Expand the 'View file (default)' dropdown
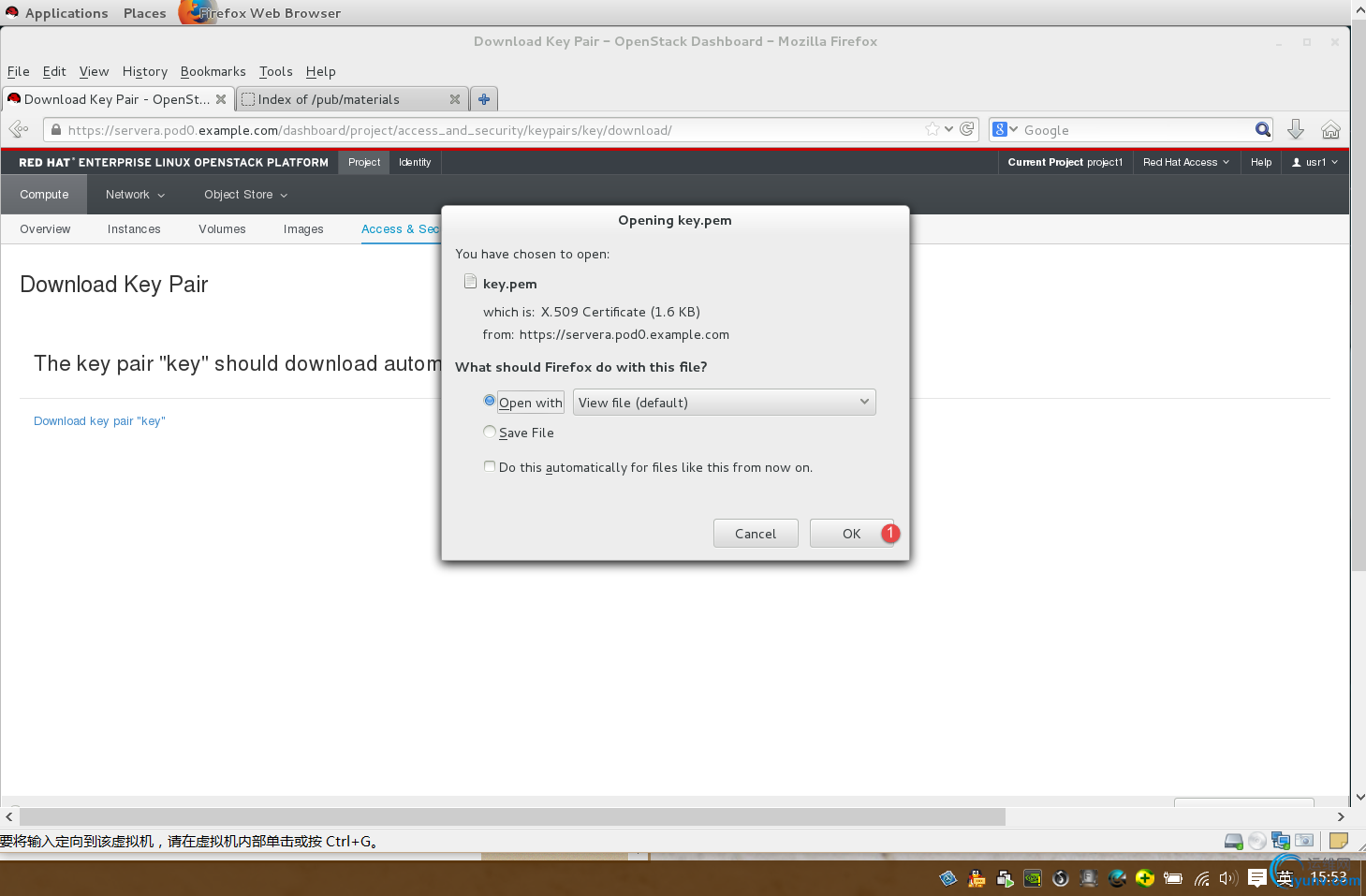This screenshot has width=1366, height=896. (x=724, y=403)
